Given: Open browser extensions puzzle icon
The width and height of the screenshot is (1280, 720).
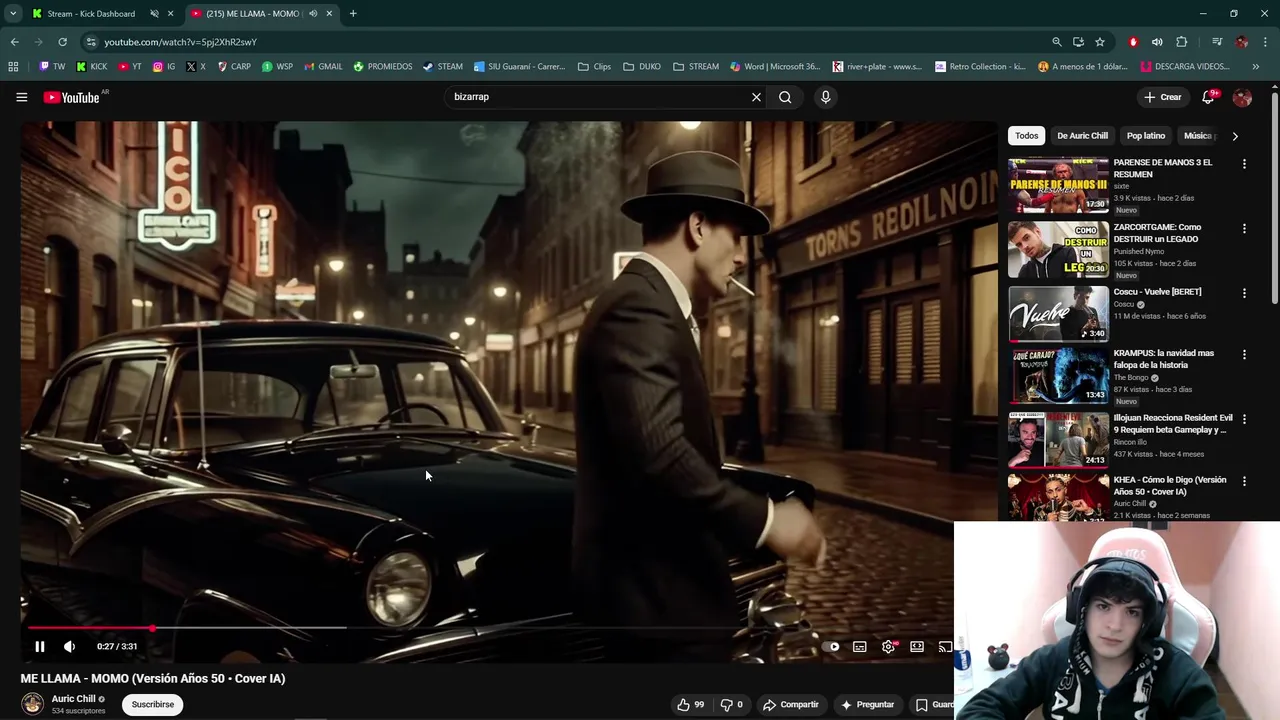Looking at the screenshot, I should [1182, 42].
